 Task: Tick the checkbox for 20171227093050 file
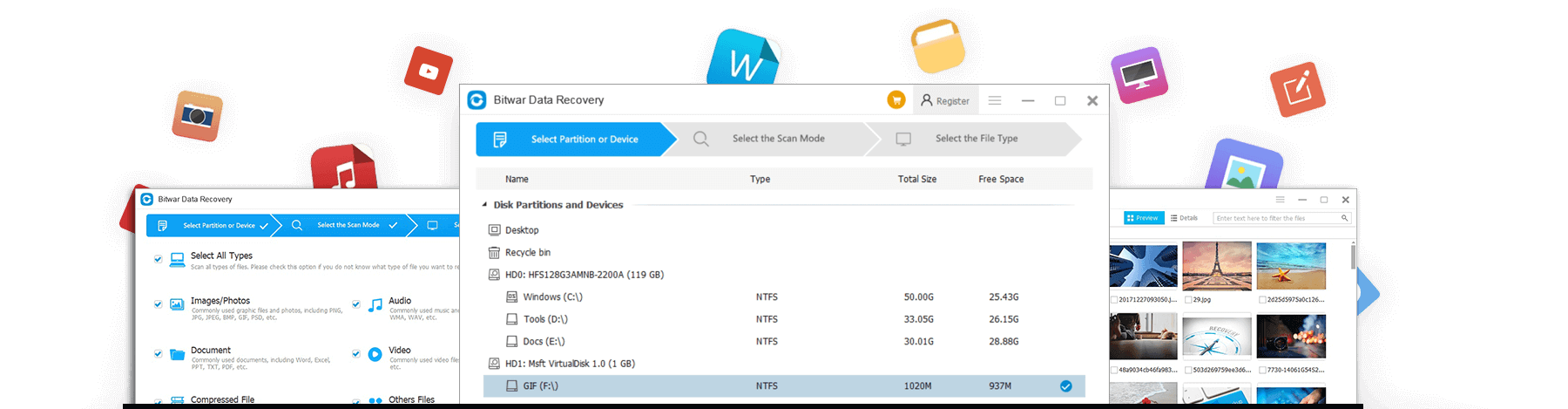point(1114,299)
